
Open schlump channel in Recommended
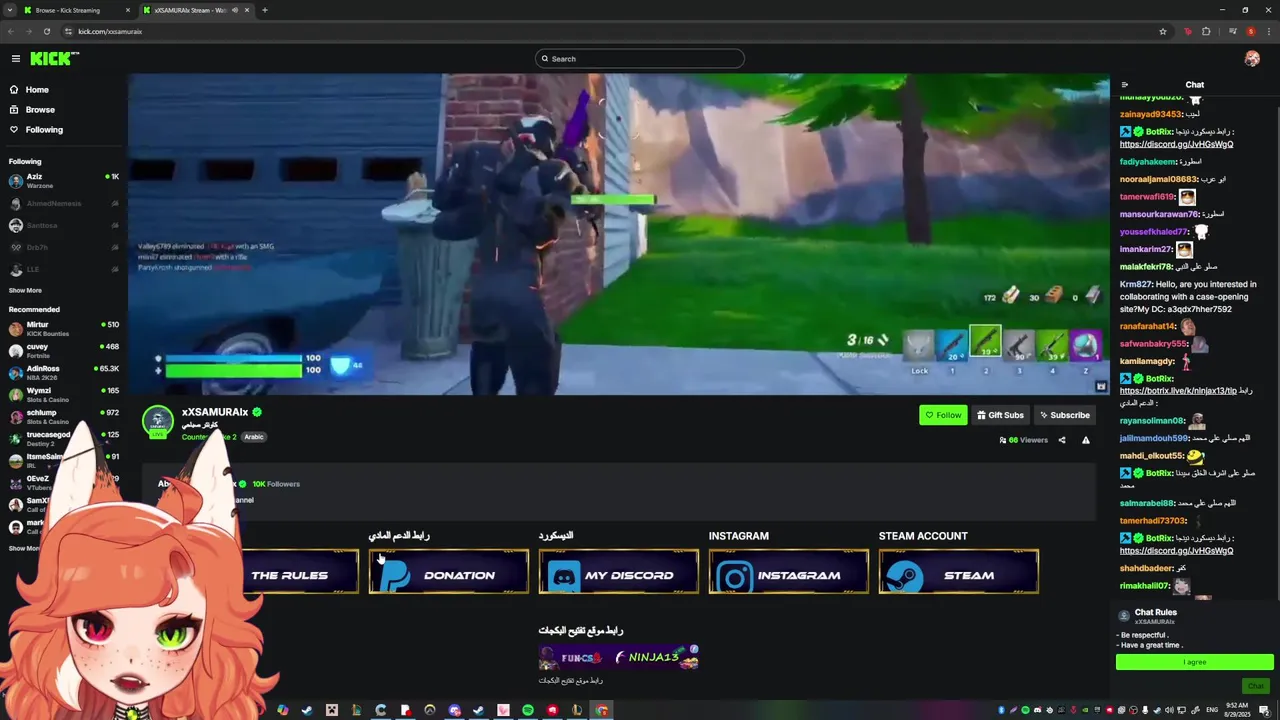64,417
